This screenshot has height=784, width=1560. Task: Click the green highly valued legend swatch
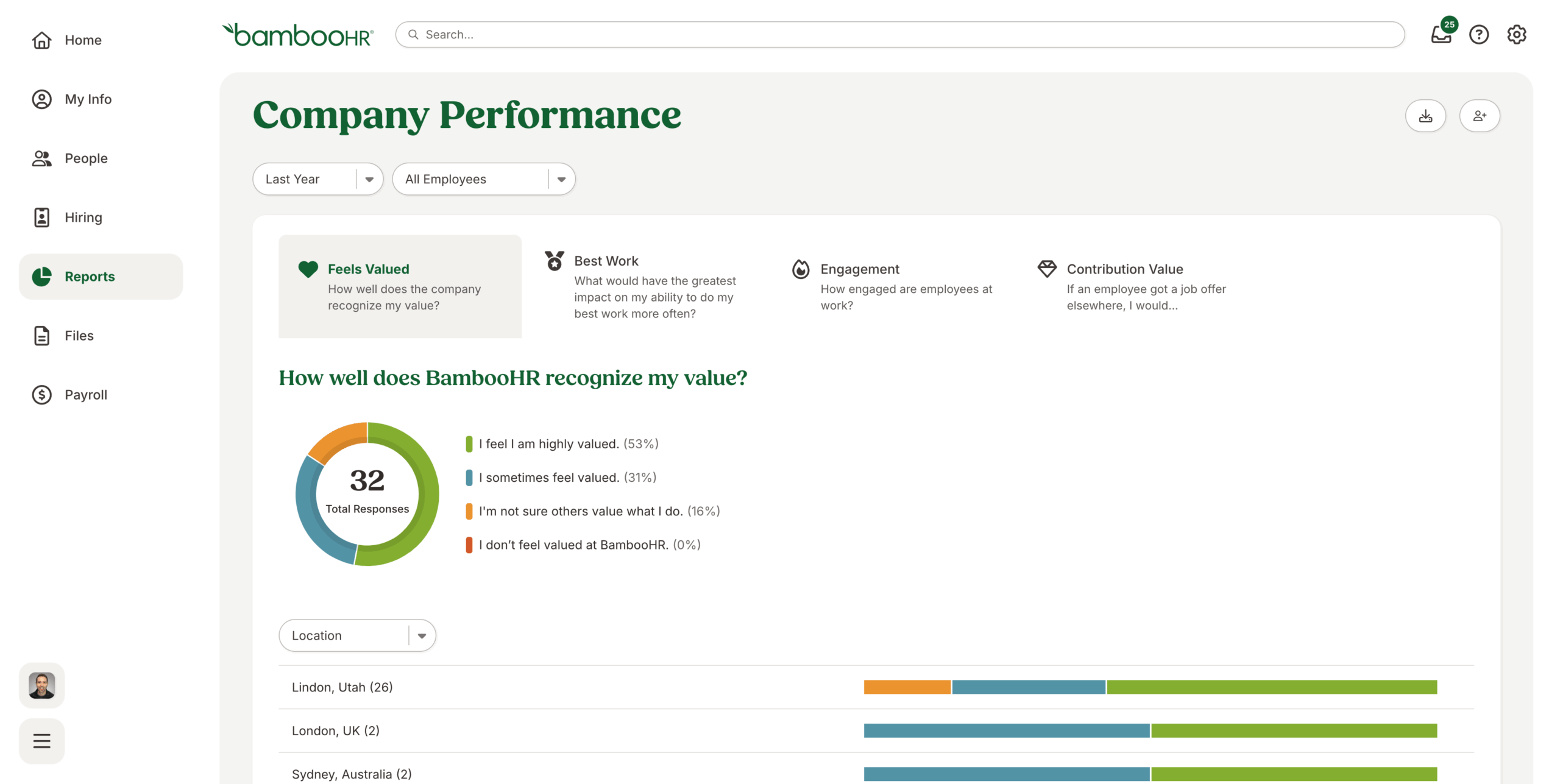(x=469, y=444)
